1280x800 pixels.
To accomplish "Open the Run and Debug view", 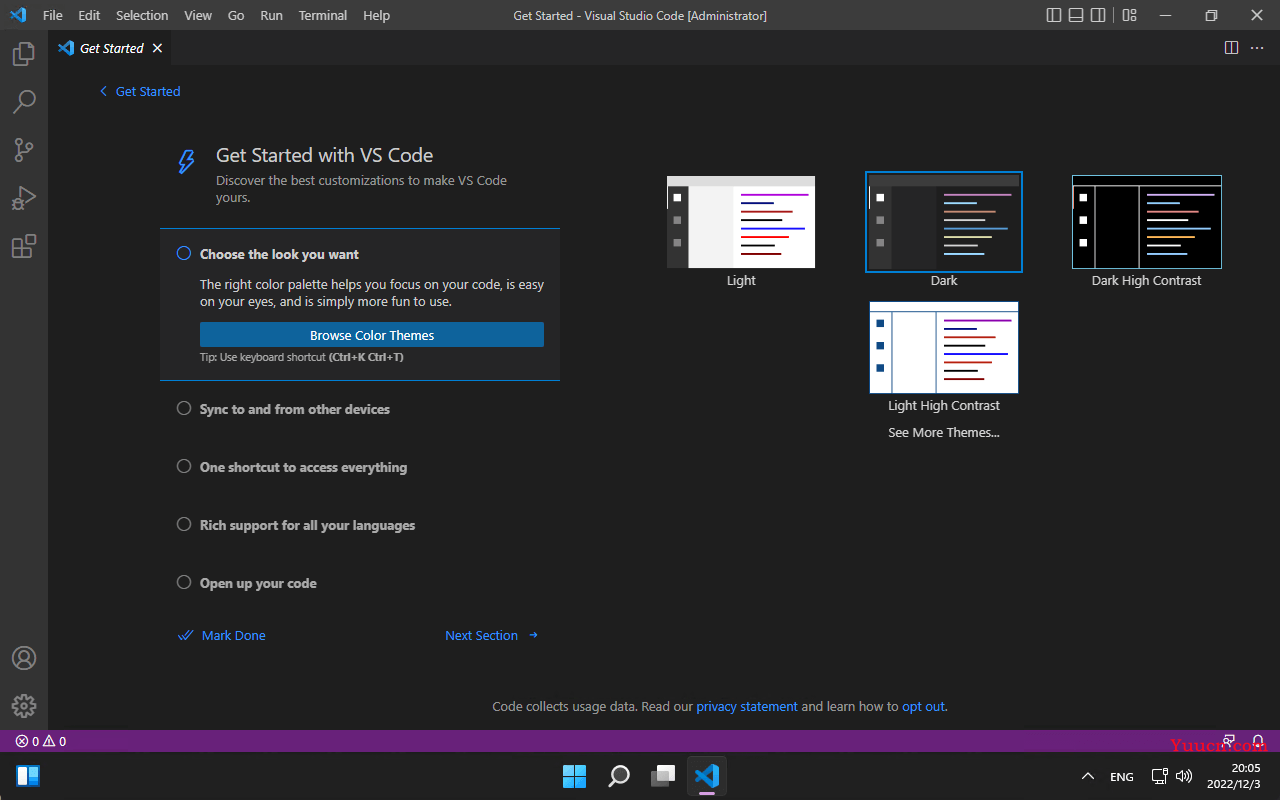I will pos(24,198).
